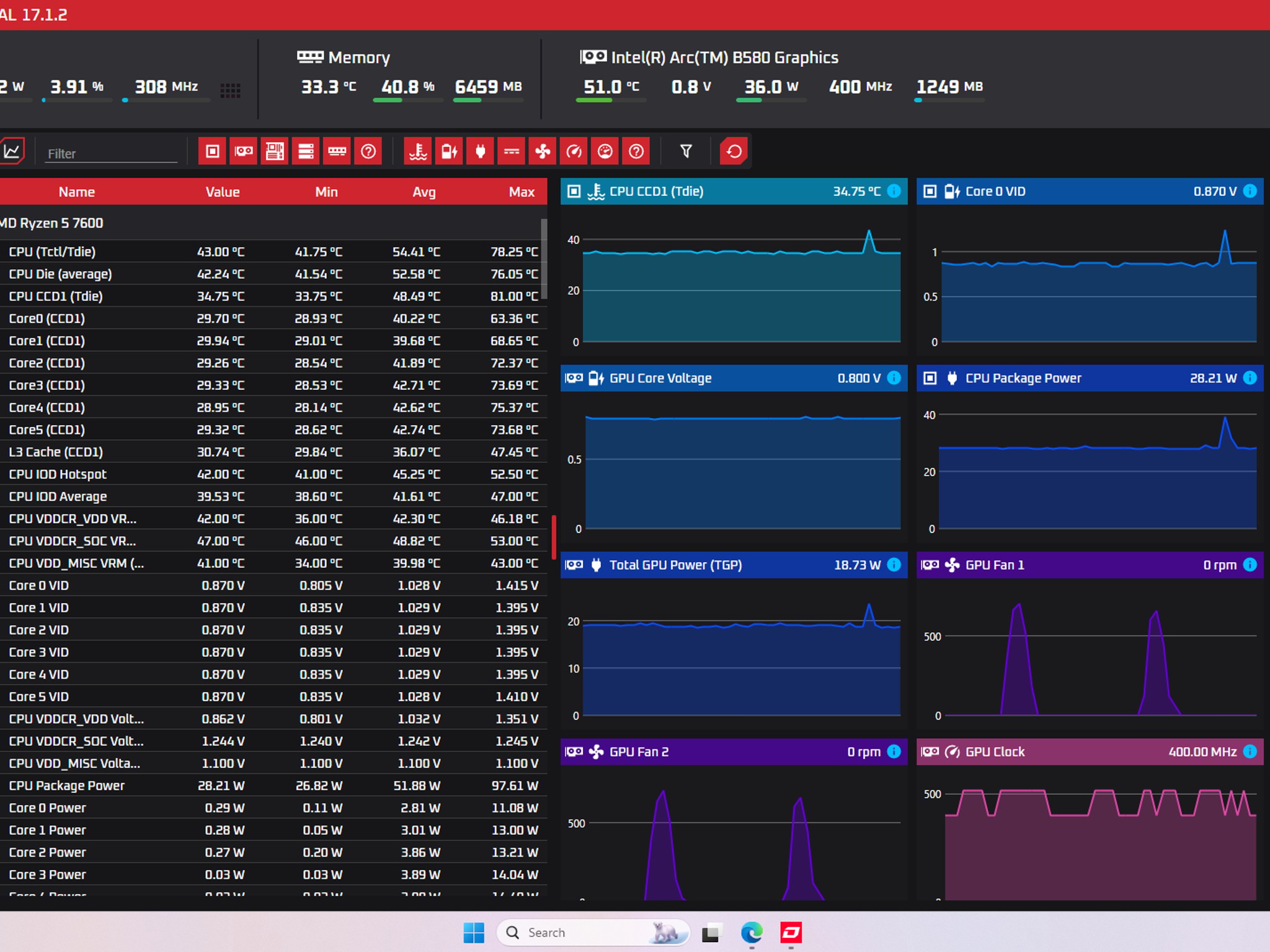The image size is (1270, 952).
Task: Click the fan icon on GPU Fan 1 header
Action: (x=952, y=565)
